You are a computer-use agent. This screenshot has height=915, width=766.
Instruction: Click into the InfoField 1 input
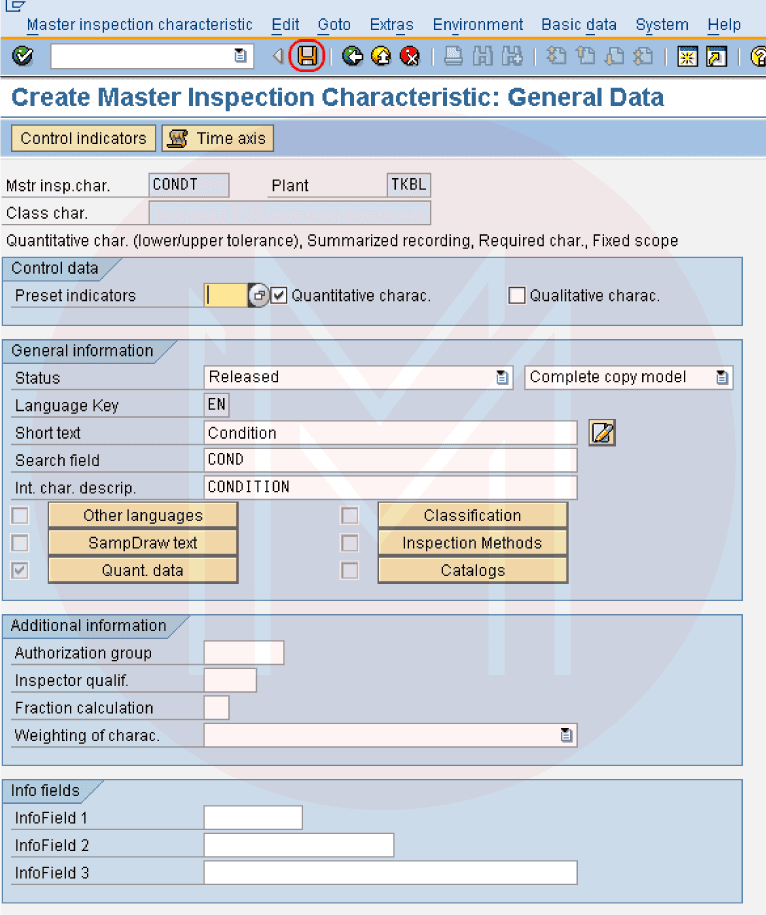(252, 818)
